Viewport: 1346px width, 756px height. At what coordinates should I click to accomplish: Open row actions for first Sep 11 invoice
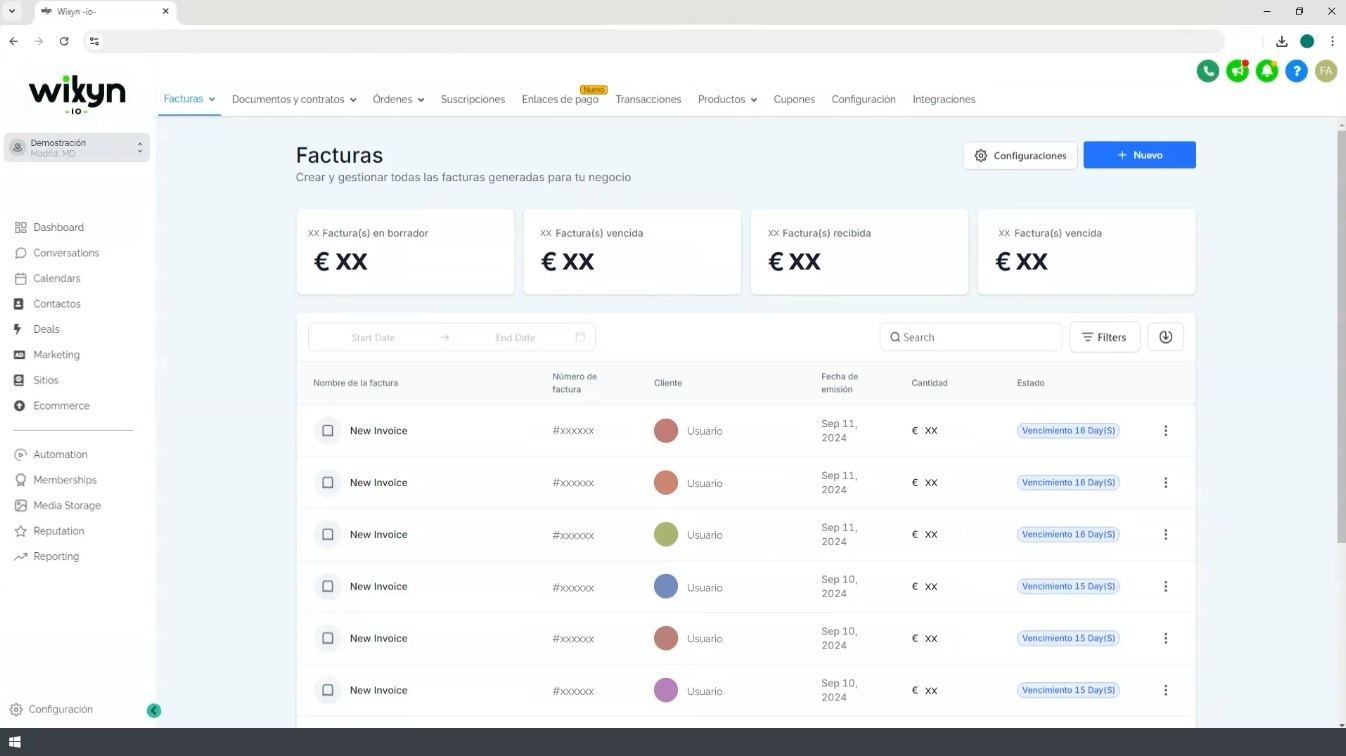pyautogui.click(x=1166, y=431)
